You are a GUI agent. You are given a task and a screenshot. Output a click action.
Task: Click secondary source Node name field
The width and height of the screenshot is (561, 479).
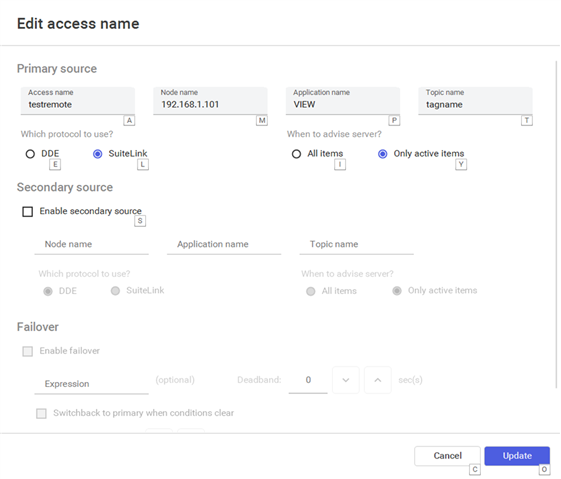click(x=92, y=244)
